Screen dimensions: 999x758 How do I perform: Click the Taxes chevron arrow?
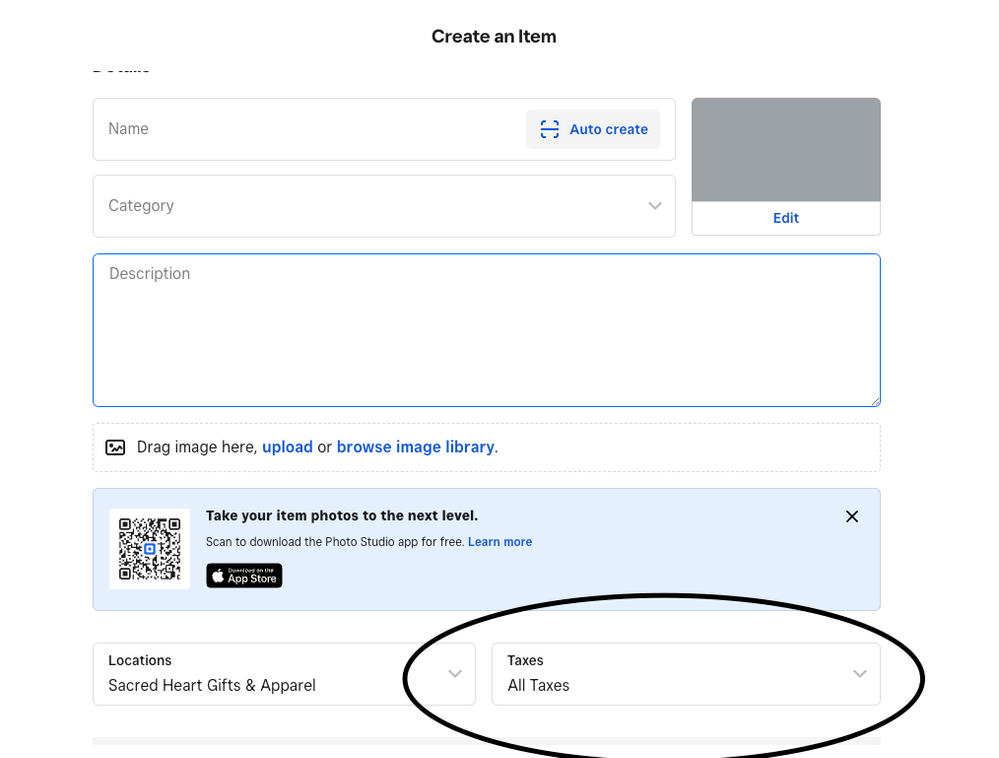(x=859, y=674)
